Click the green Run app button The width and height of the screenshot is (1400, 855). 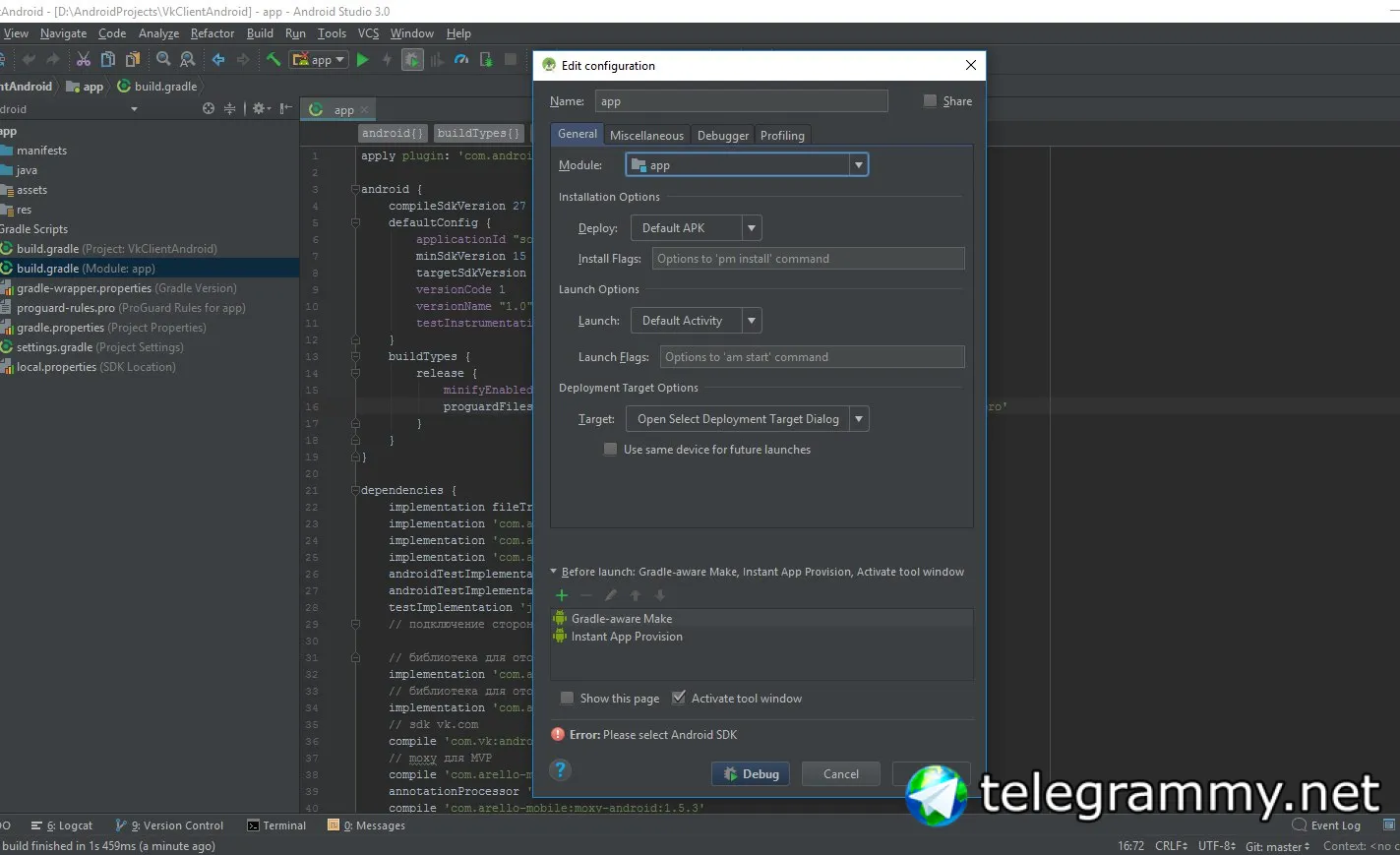click(362, 60)
